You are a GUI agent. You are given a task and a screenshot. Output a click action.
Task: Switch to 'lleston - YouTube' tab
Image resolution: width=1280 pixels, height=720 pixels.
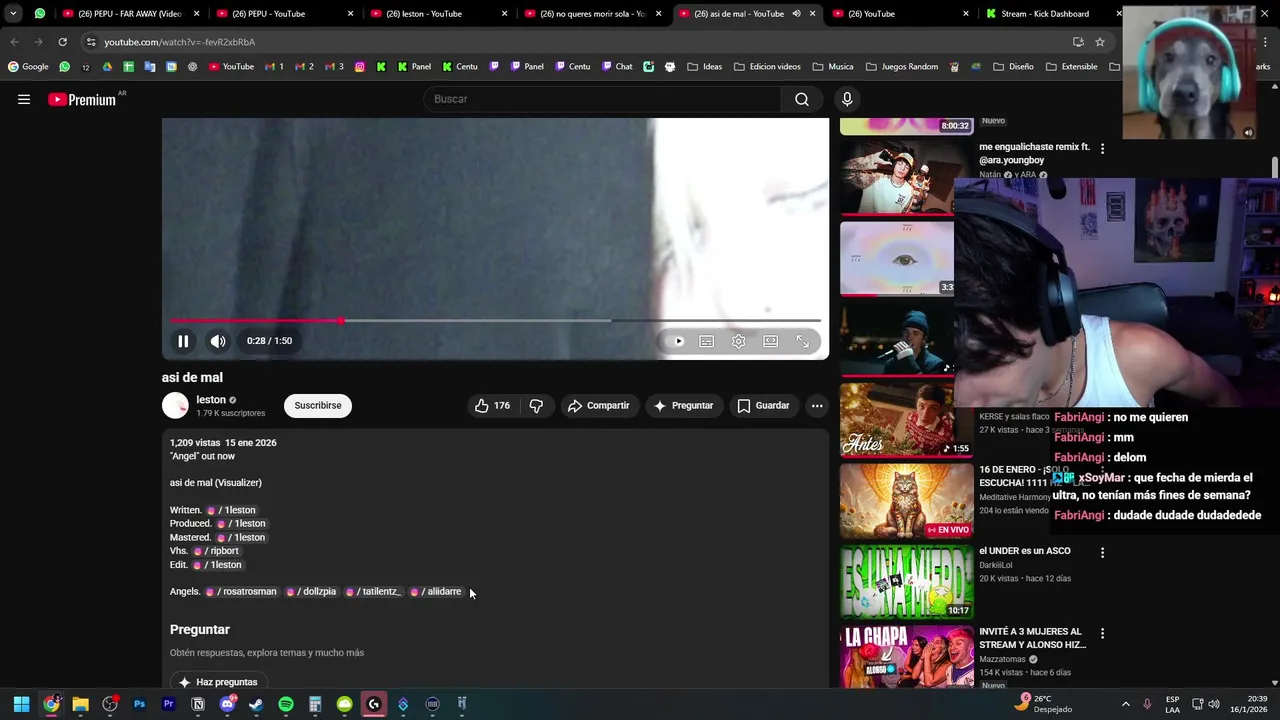pos(439,14)
